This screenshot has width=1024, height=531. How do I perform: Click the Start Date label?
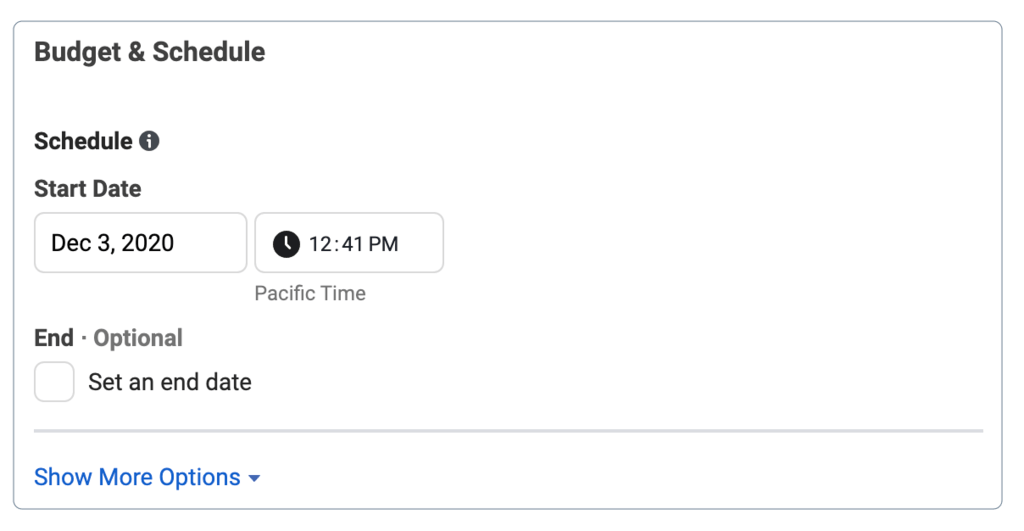88,189
